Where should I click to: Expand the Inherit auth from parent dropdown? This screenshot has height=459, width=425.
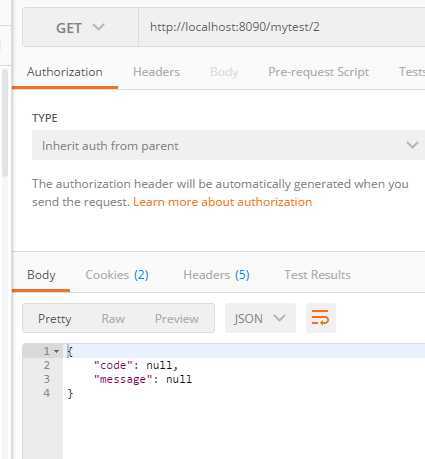(228, 145)
